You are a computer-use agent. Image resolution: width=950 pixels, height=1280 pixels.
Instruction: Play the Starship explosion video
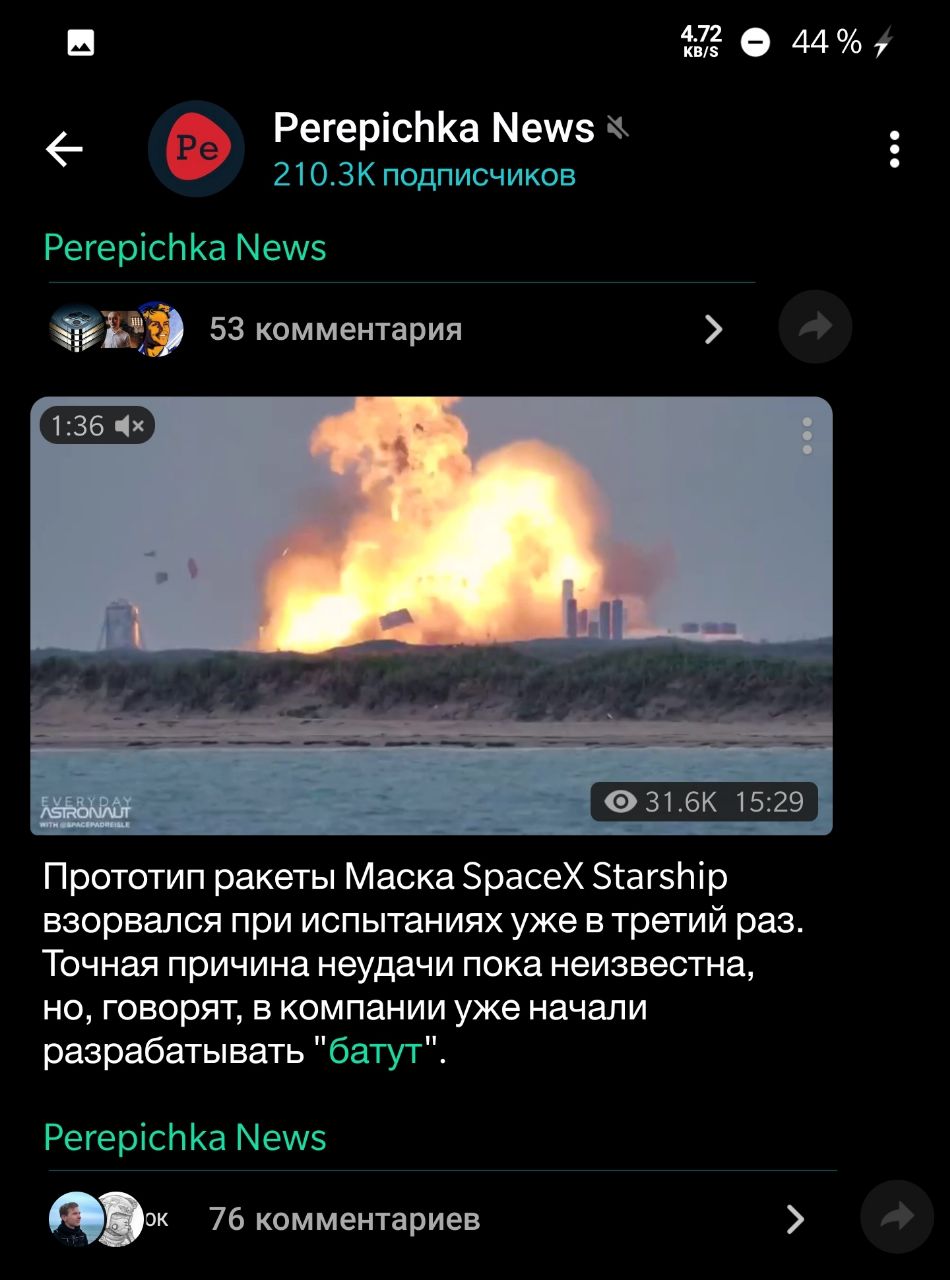tap(431, 615)
